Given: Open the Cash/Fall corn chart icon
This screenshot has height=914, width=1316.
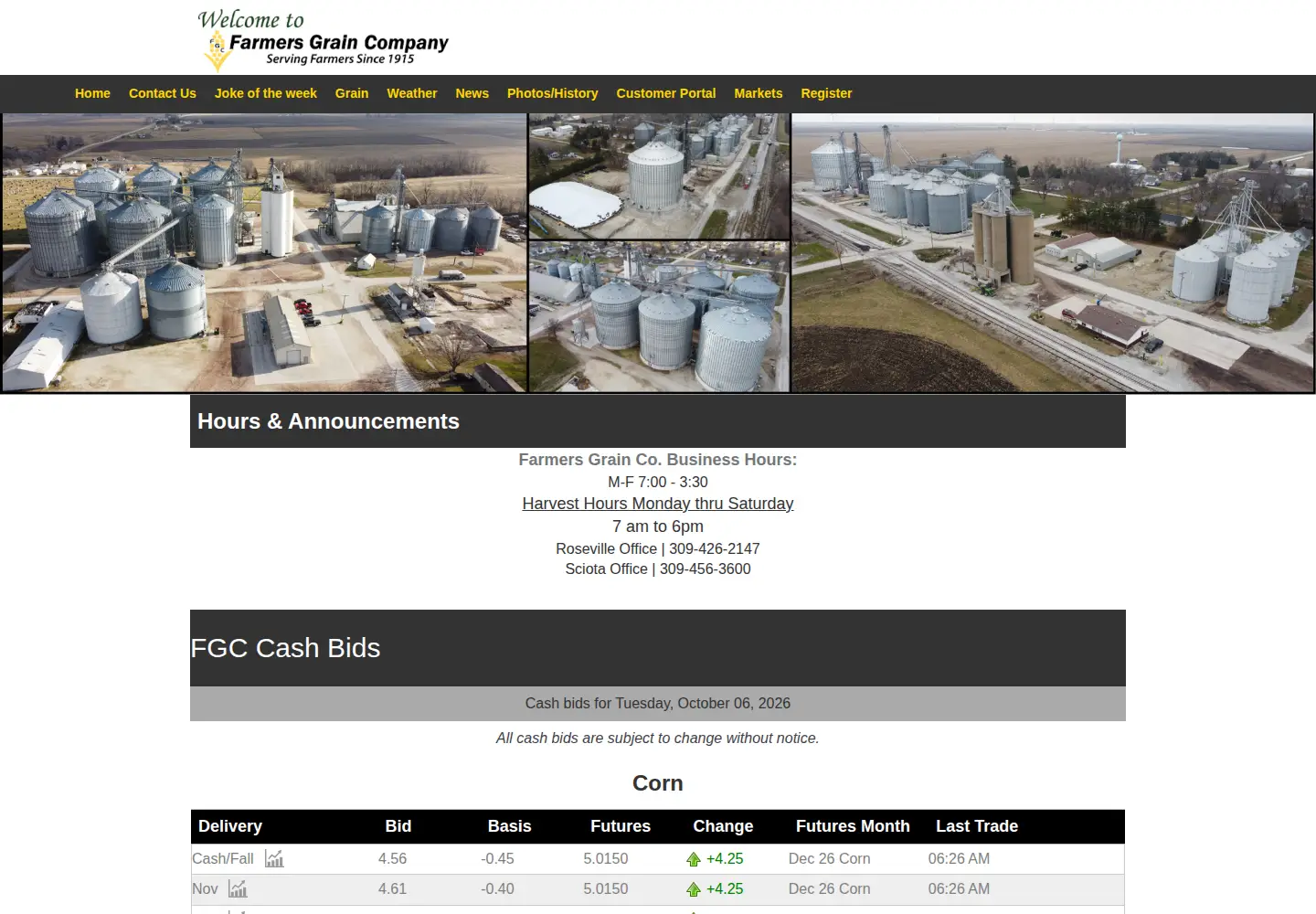Looking at the screenshot, I should [274, 858].
